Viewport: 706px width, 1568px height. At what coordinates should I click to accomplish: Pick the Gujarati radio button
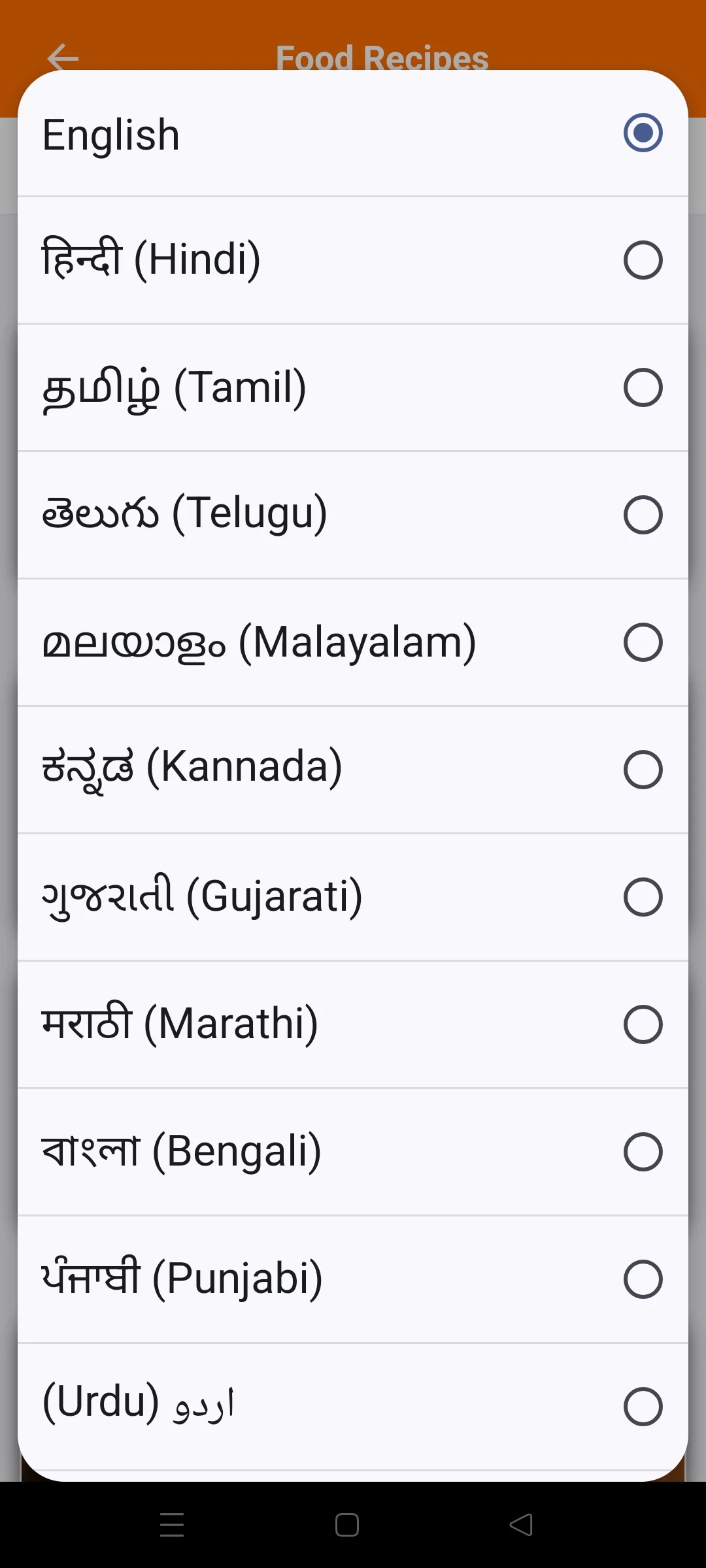click(x=643, y=897)
